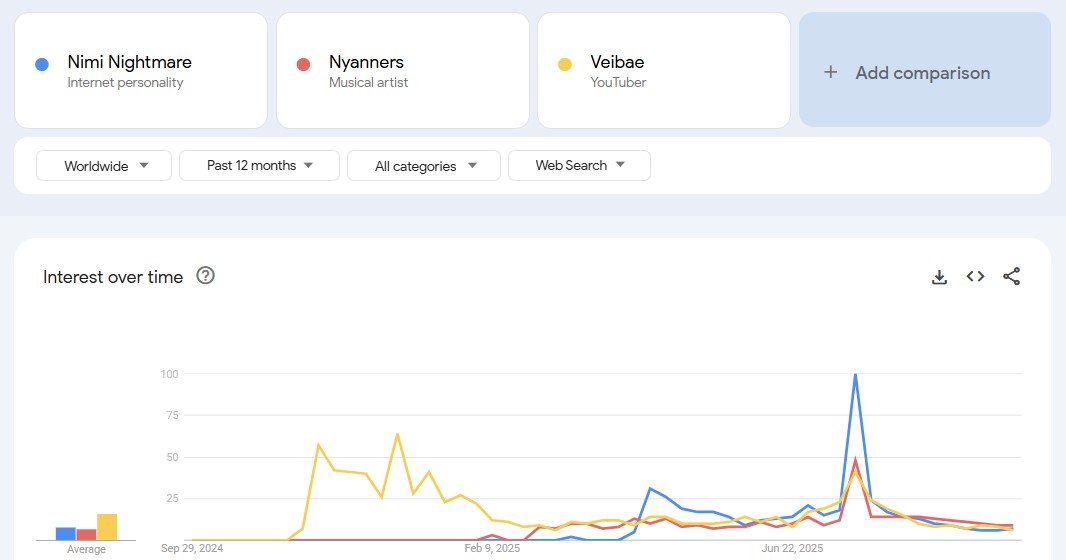This screenshot has width=1066, height=560.
Task: Download the Interest over time CSV
Action: point(939,277)
